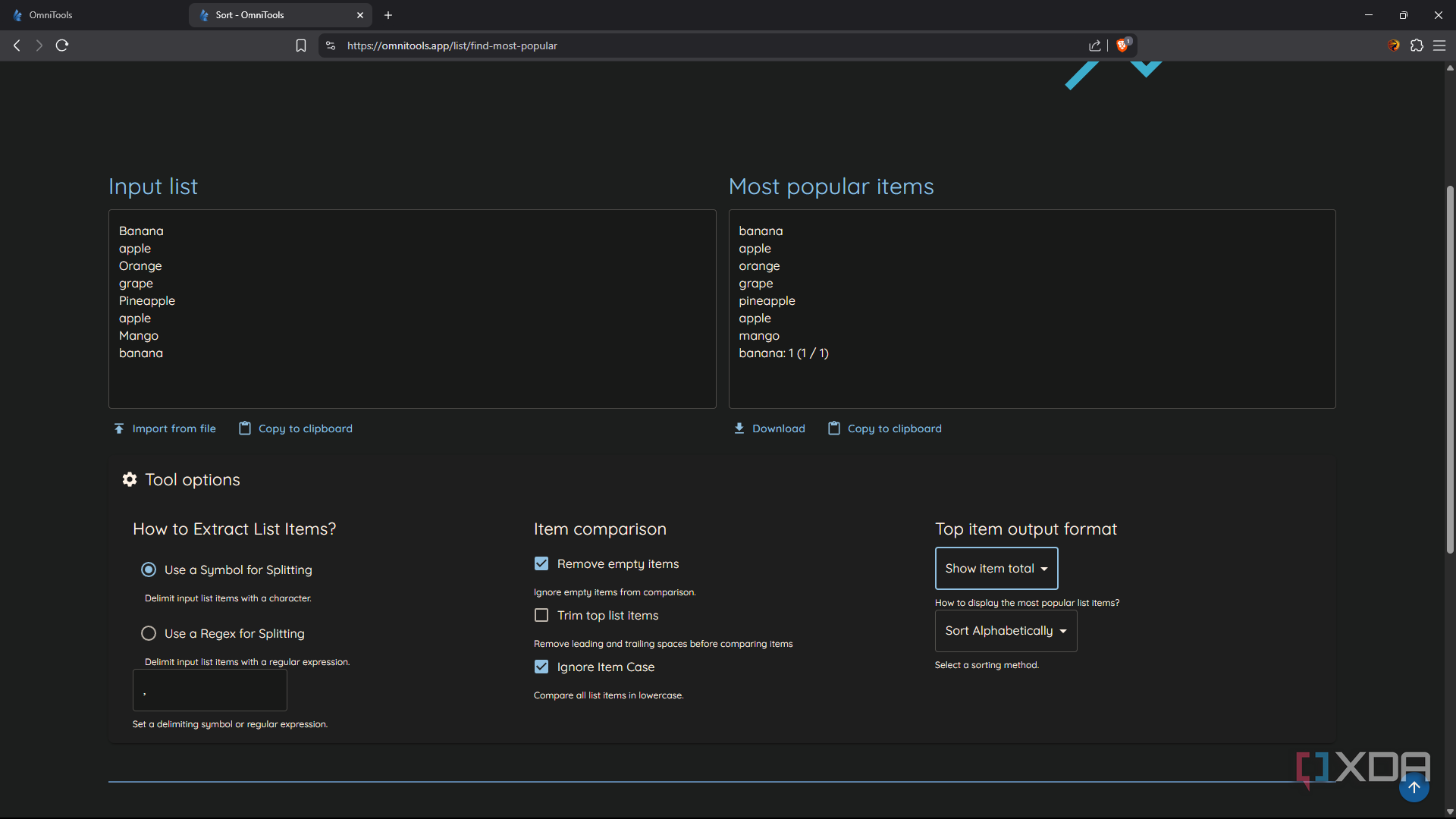Bookmark this page using bookmark icon
The image size is (1456, 819).
click(301, 45)
